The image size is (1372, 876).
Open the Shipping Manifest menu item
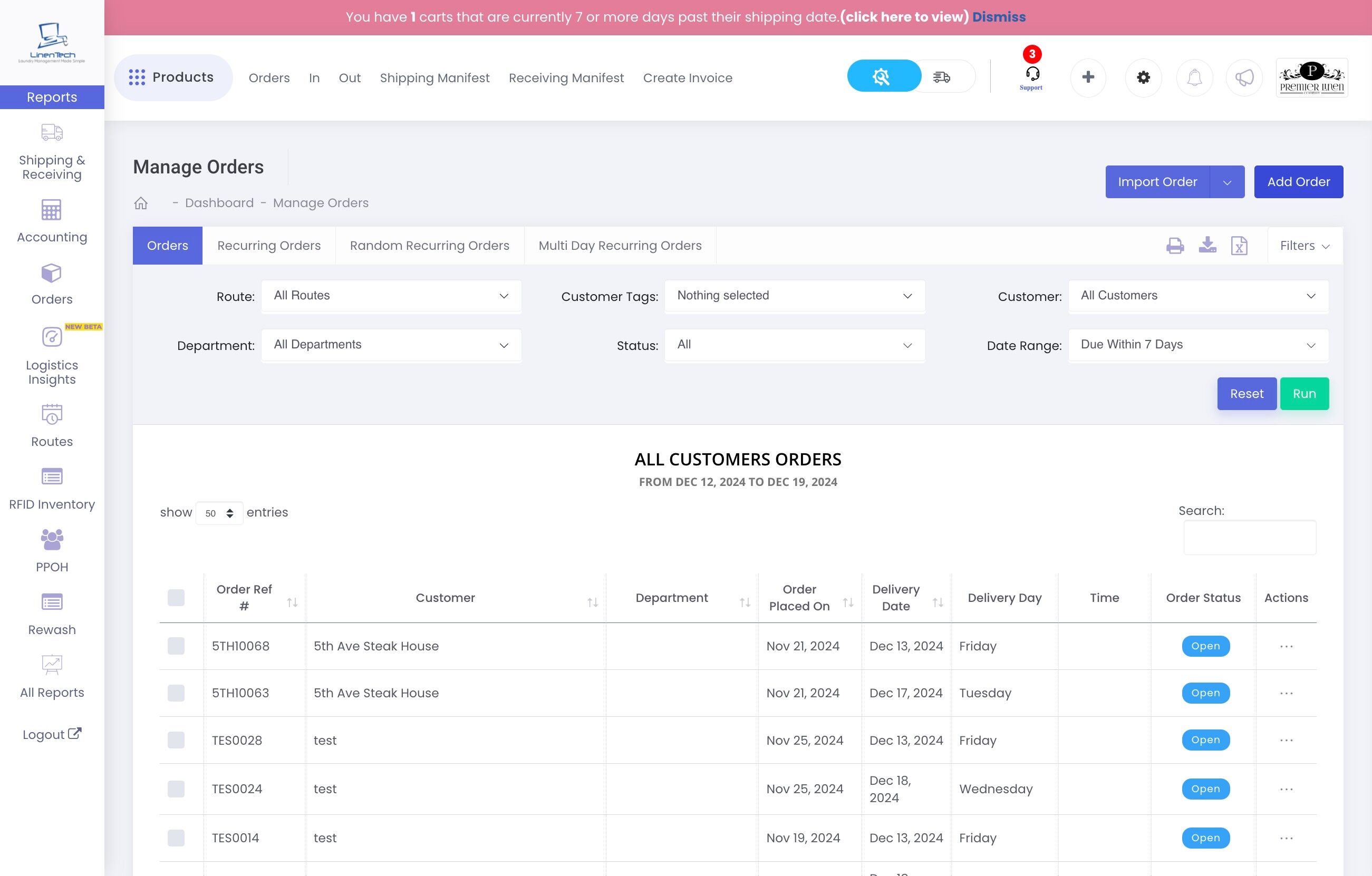point(434,78)
